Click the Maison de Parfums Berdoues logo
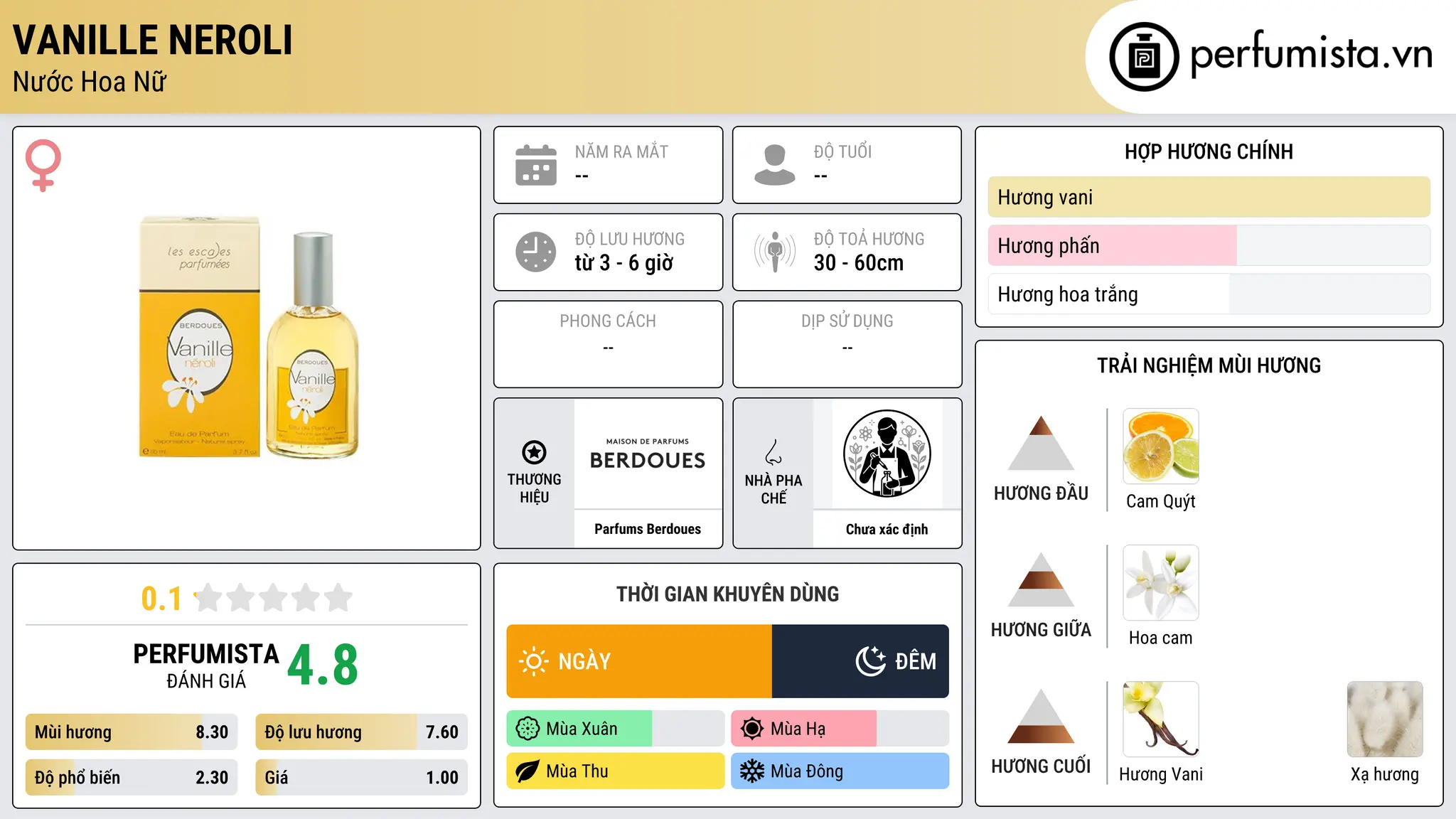 coord(648,454)
